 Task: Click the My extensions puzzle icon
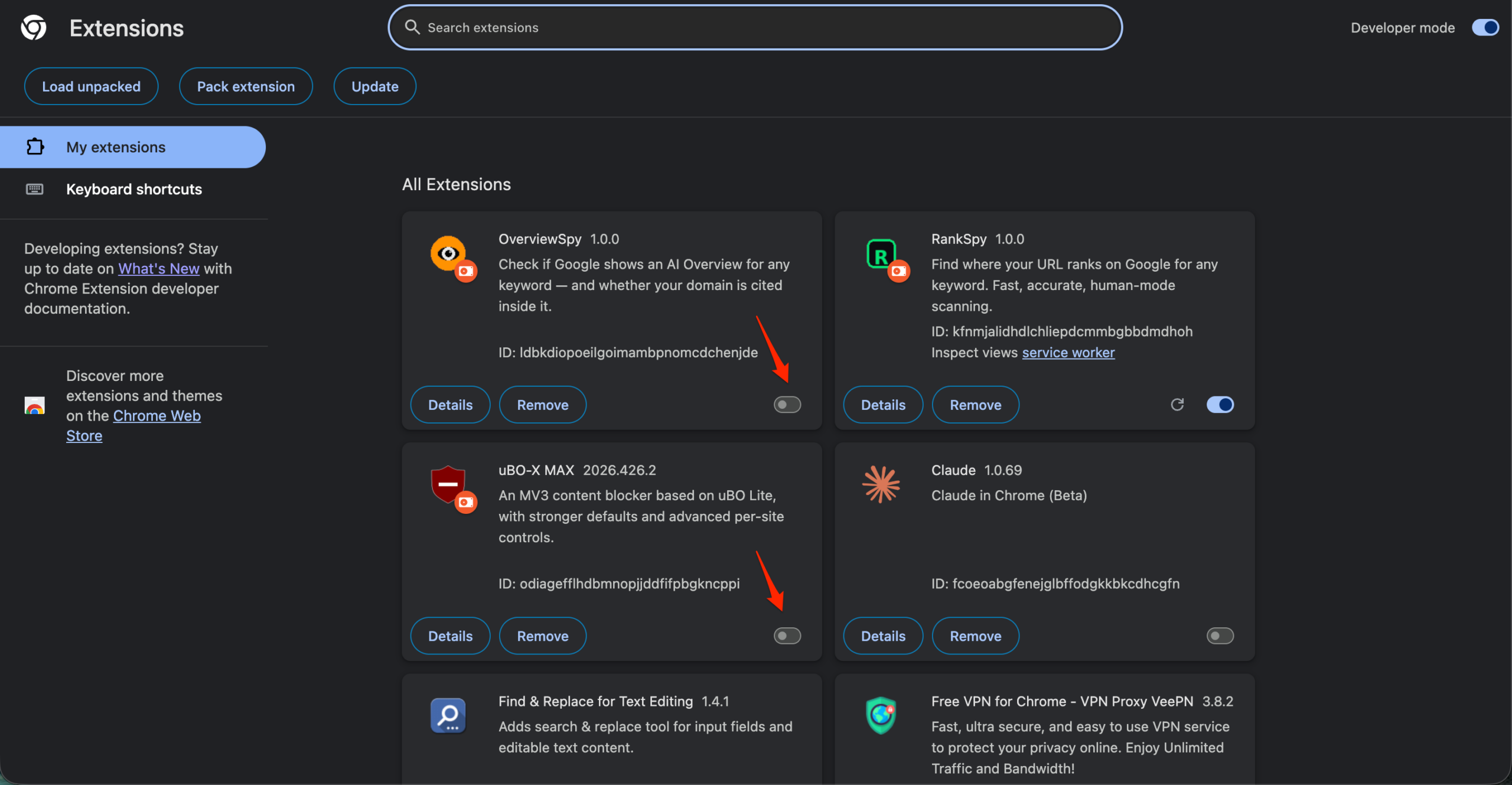click(35, 146)
